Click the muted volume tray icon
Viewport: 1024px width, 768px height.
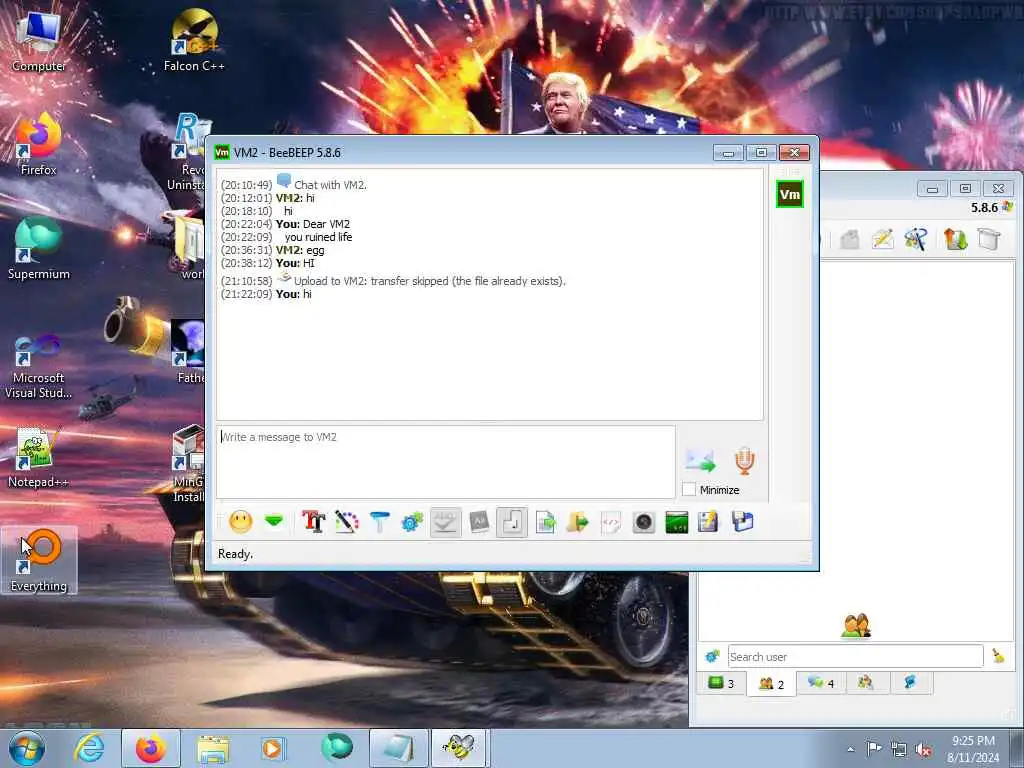923,749
